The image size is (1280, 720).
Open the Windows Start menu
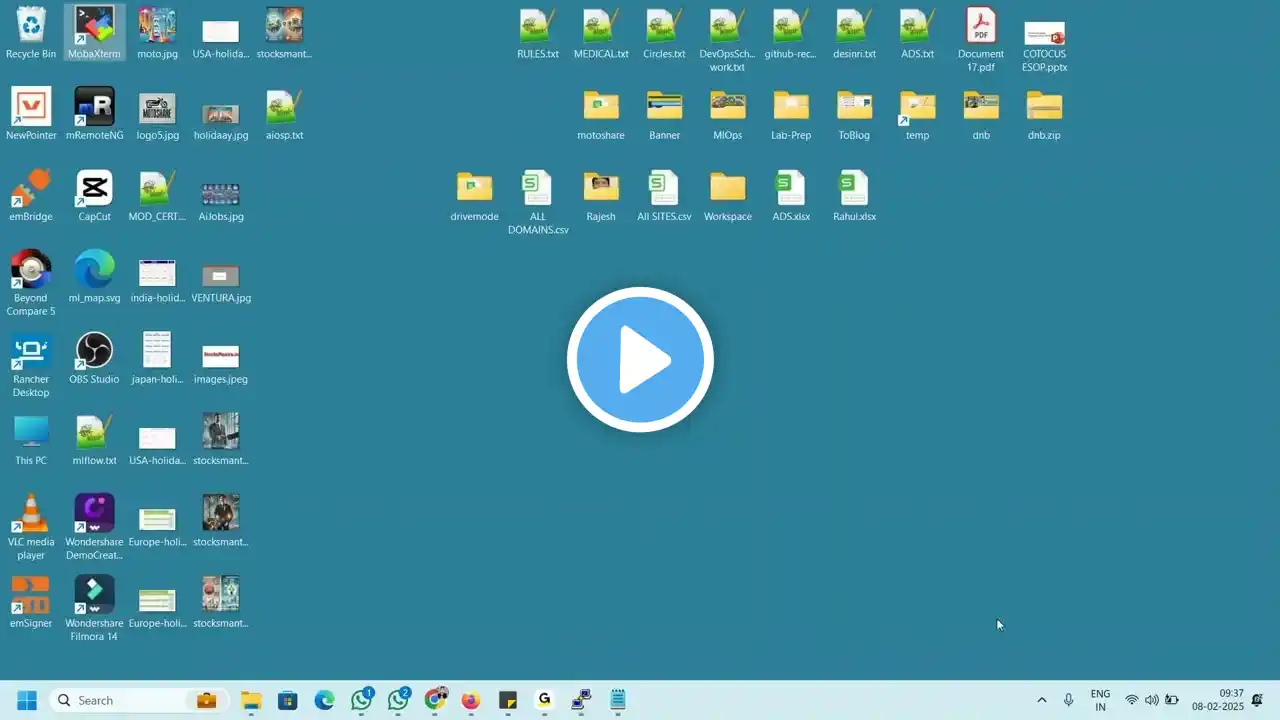tap(27, 700)
